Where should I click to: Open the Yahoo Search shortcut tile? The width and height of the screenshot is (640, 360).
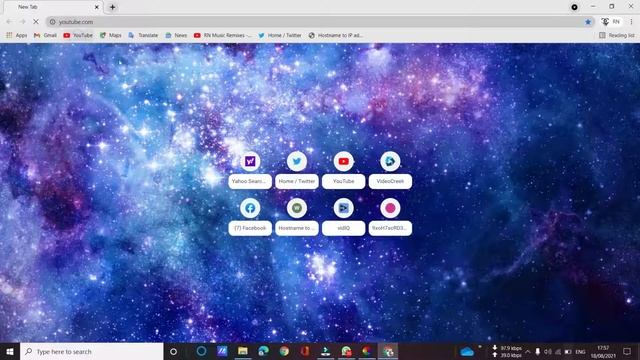click(x=250, y=170)
